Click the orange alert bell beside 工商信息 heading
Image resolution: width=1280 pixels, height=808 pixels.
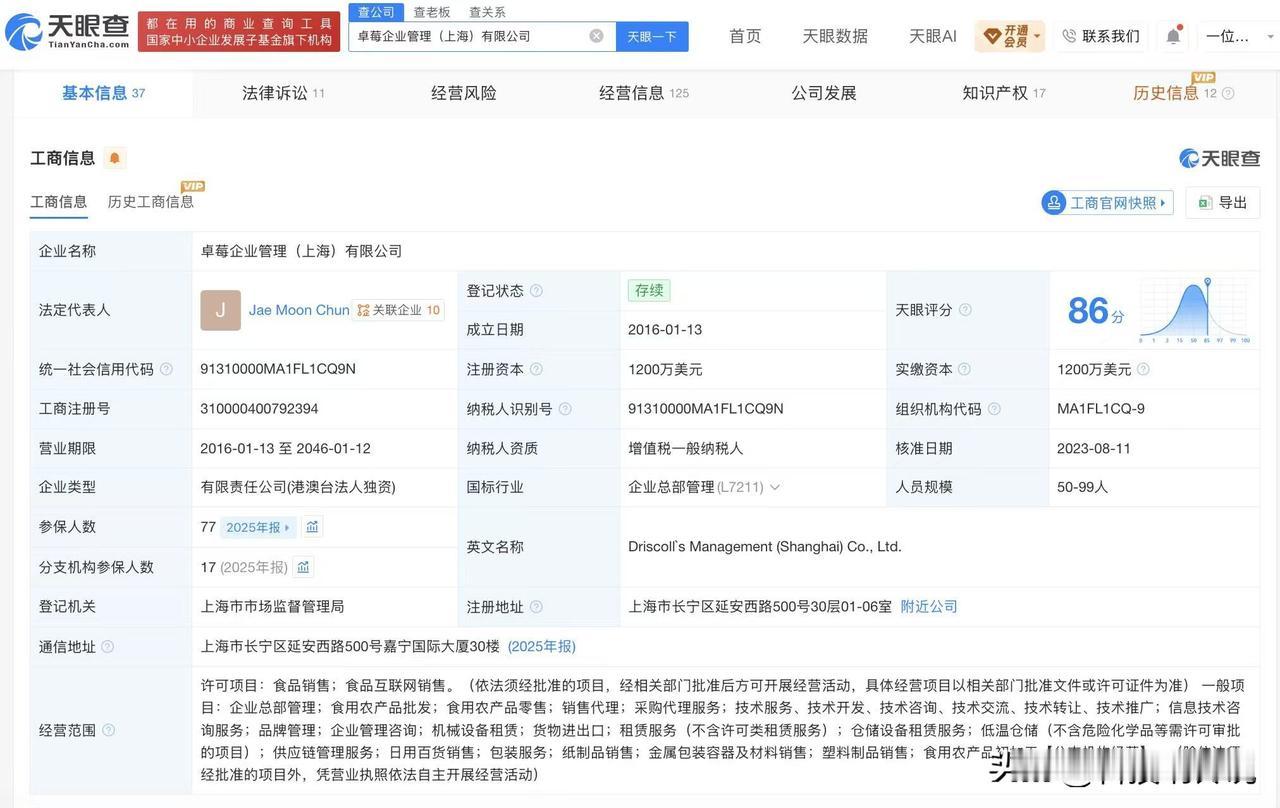click(x=114, y=158)
